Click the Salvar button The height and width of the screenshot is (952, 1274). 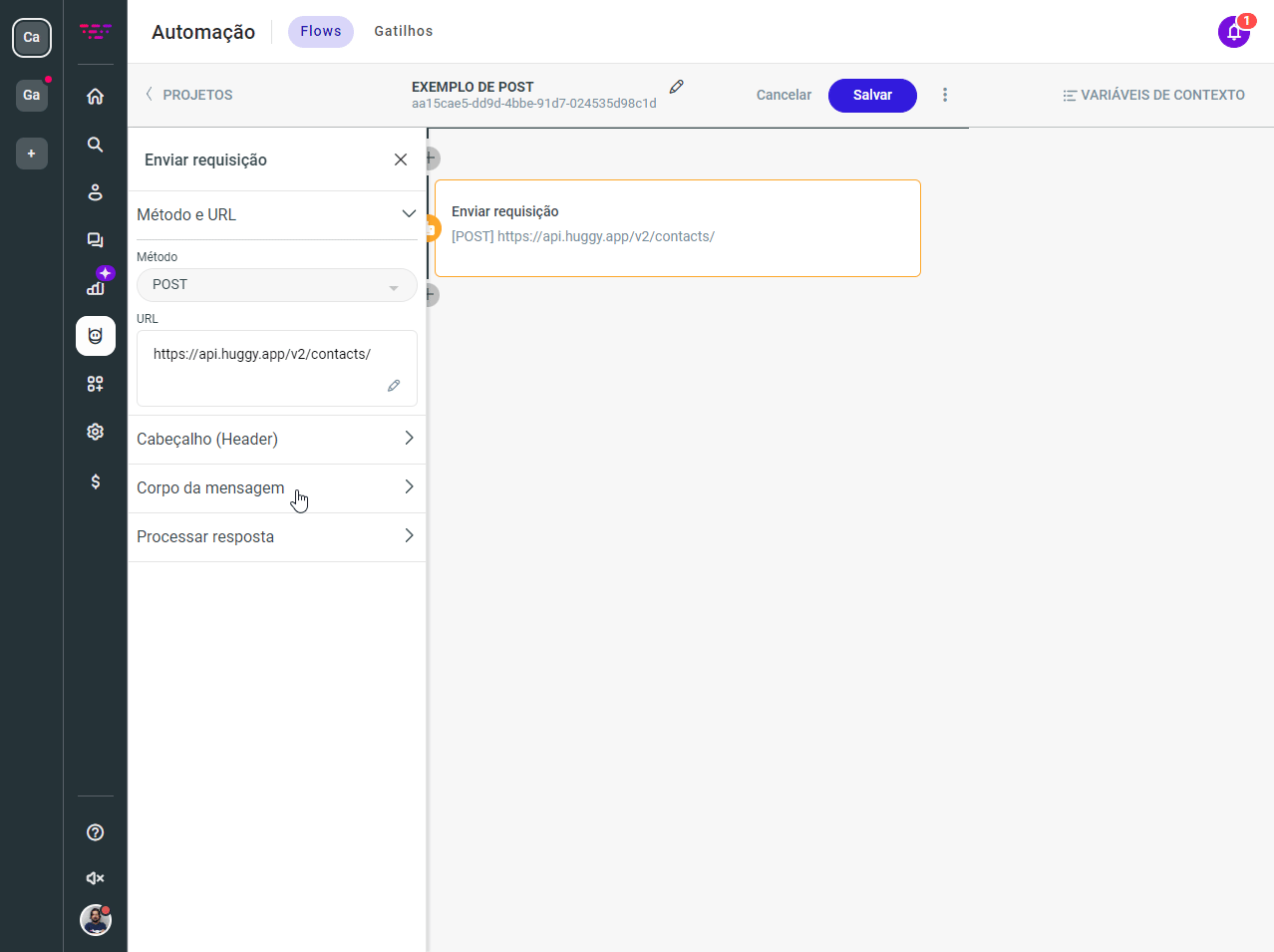(x=872, y=96)
